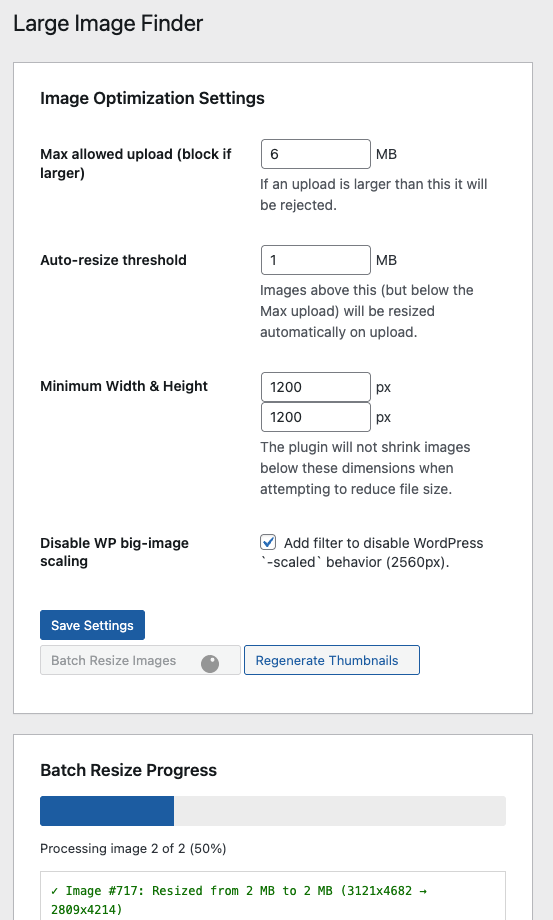Click the Regenerate Thumbnails button
Screen dimensions: 553x920
click(x=332, y=661)
